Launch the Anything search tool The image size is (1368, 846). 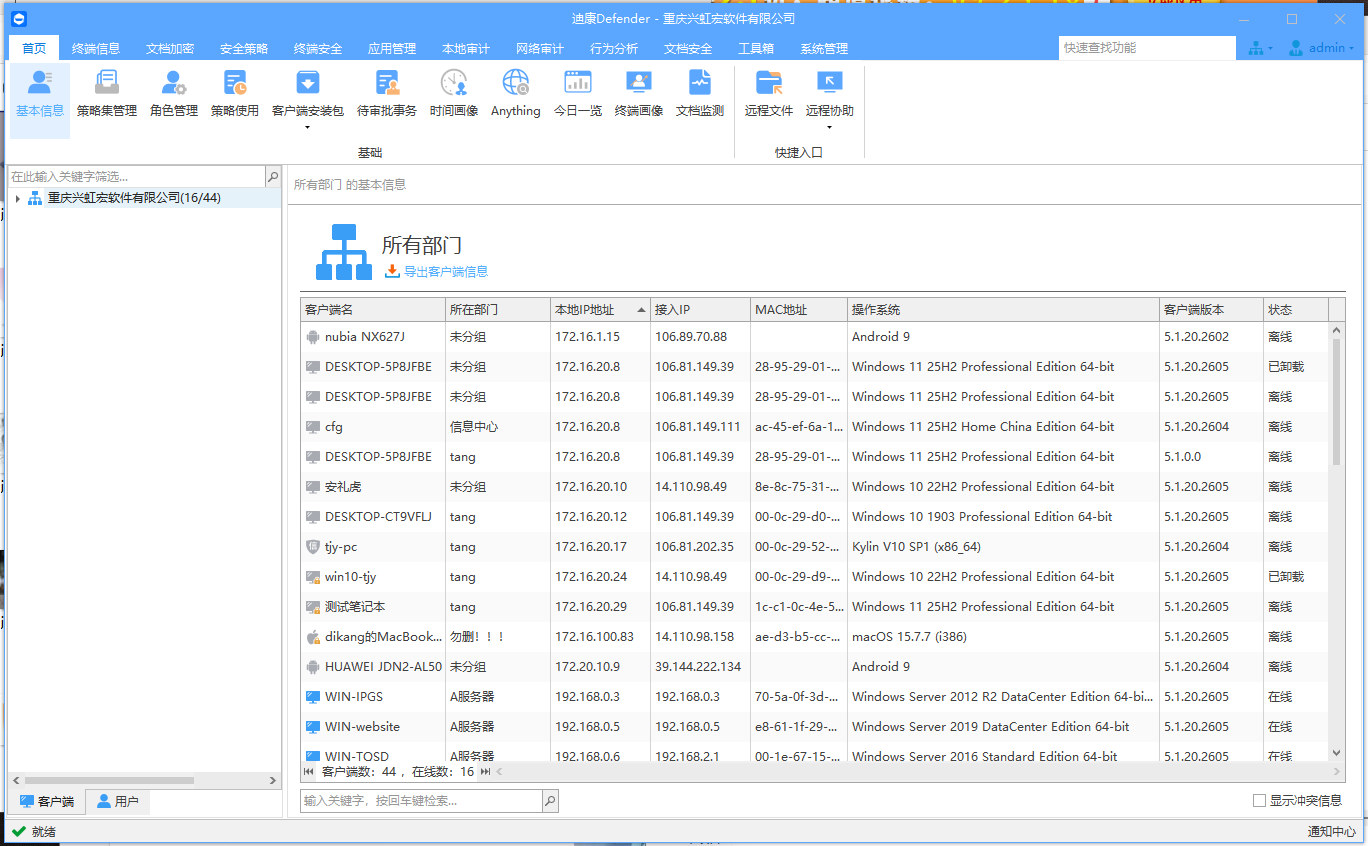tap(516, 95)
